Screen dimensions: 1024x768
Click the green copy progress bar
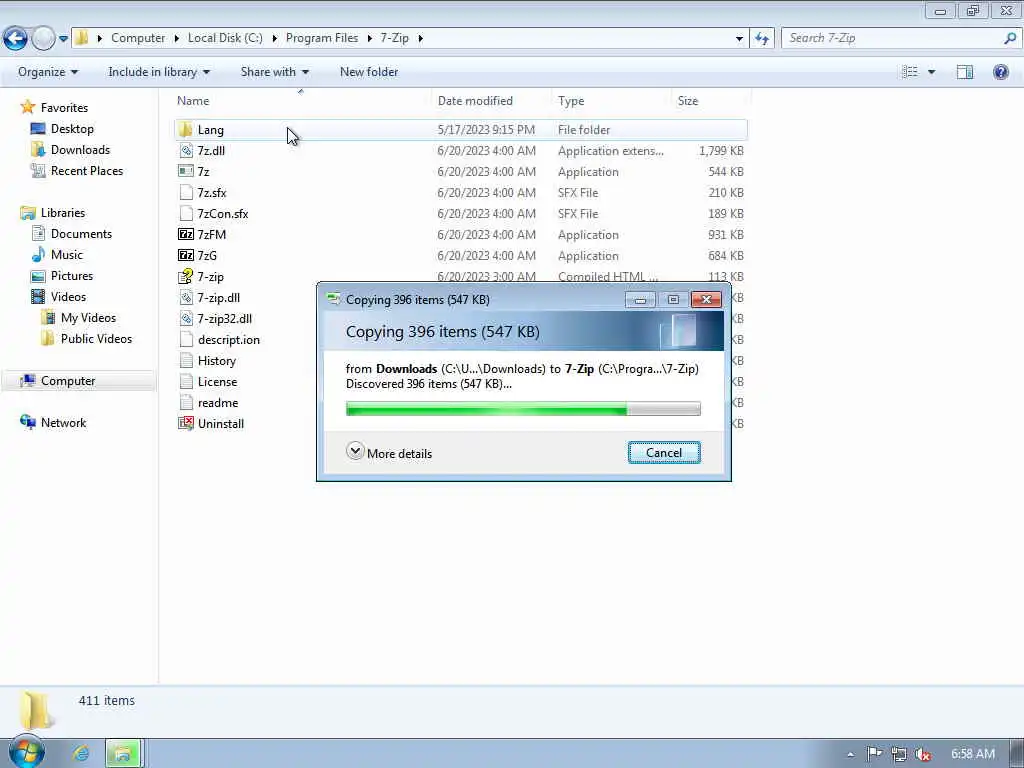[523, 409]
